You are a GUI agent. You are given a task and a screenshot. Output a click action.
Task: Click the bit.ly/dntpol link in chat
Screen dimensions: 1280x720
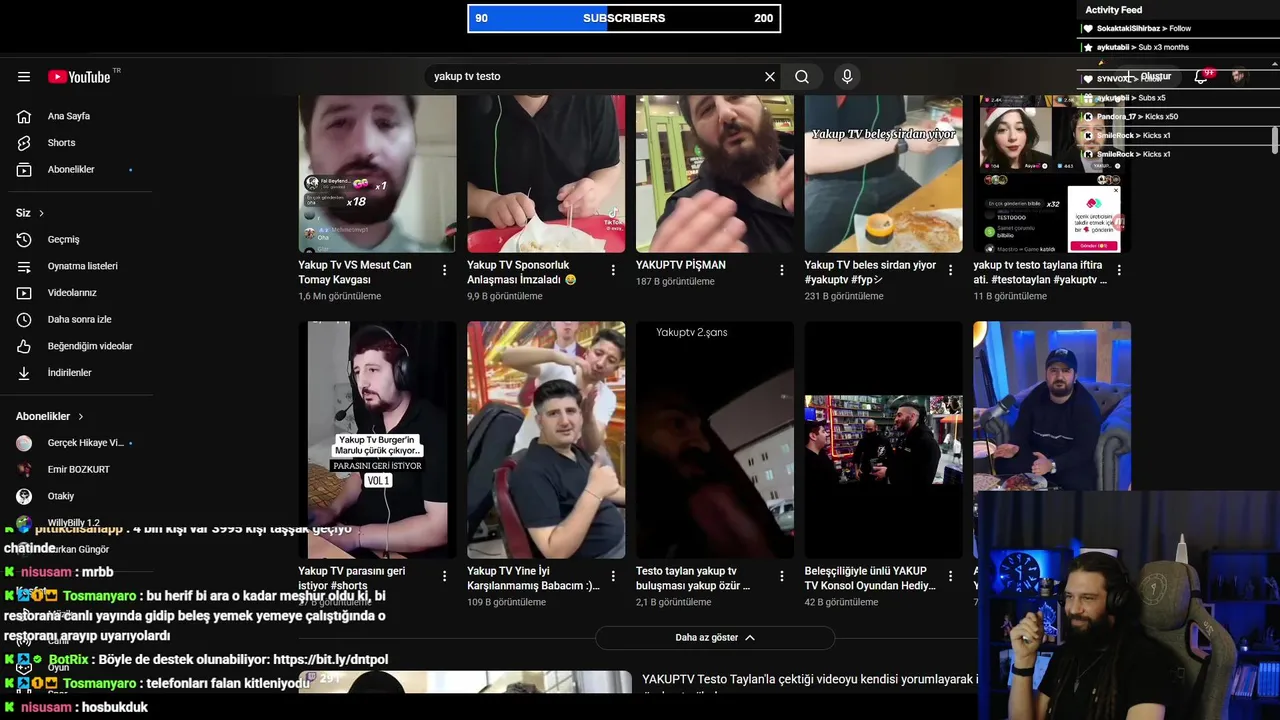point(330,660)
